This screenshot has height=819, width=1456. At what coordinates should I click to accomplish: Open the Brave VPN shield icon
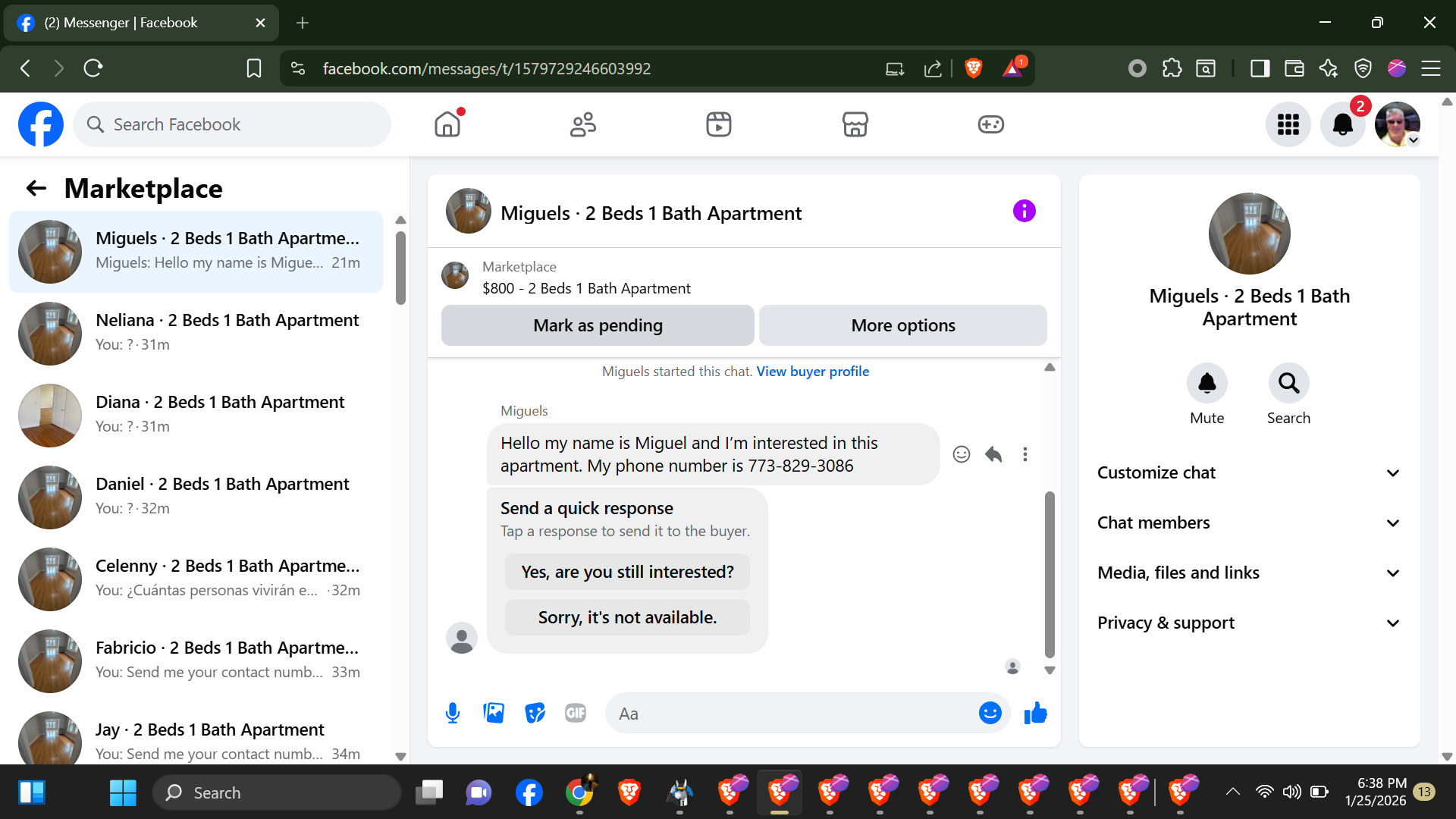(1363, 68)
